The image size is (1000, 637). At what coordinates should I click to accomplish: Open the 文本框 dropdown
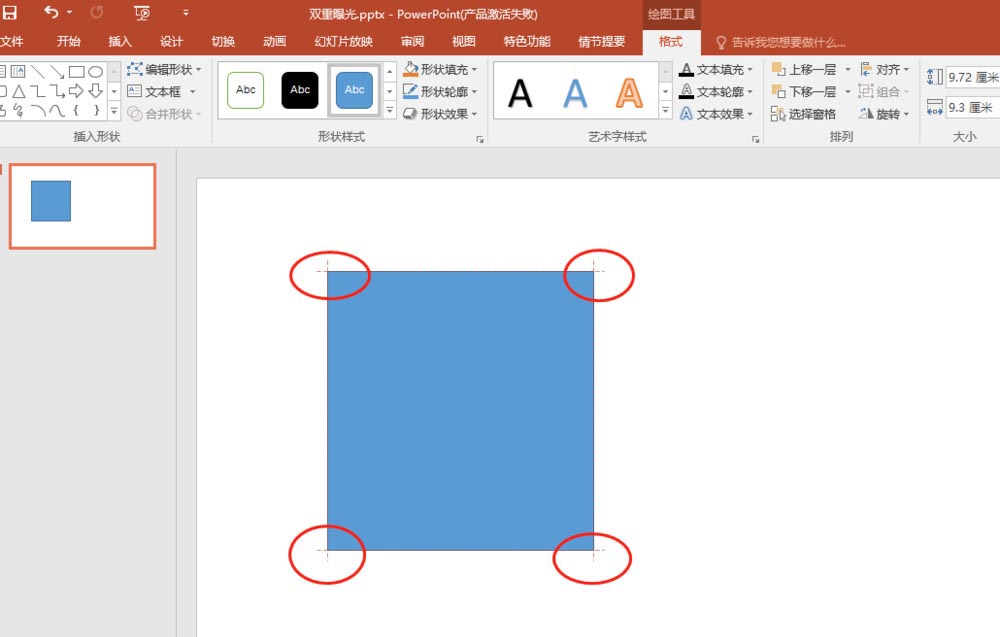pos(161,91)
